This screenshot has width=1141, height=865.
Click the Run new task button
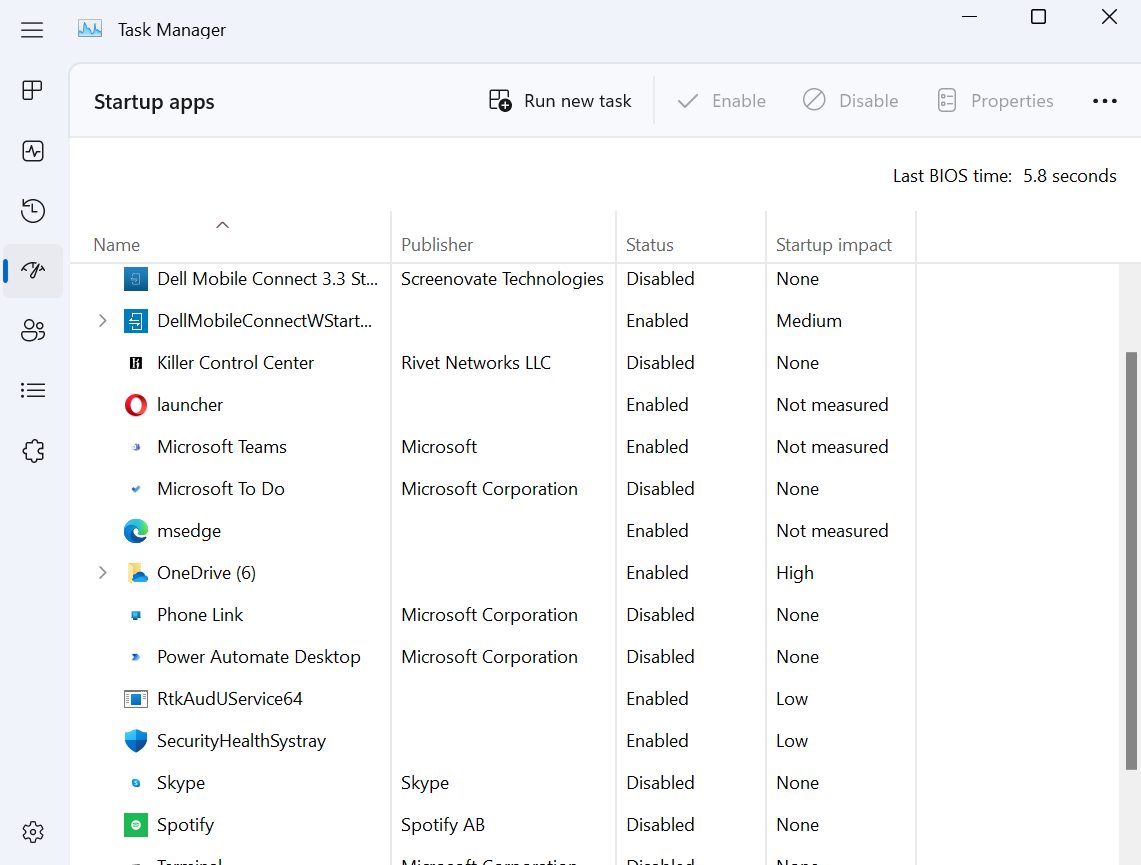coord(559,100)
